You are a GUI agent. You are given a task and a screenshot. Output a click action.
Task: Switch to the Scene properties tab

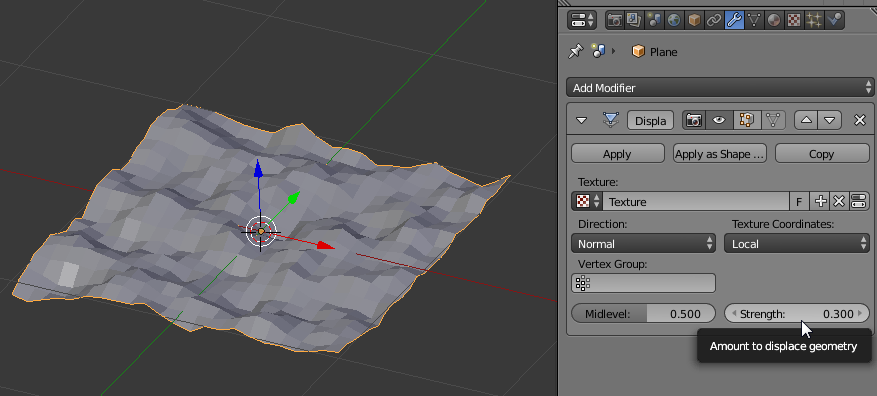coord(654,21)
